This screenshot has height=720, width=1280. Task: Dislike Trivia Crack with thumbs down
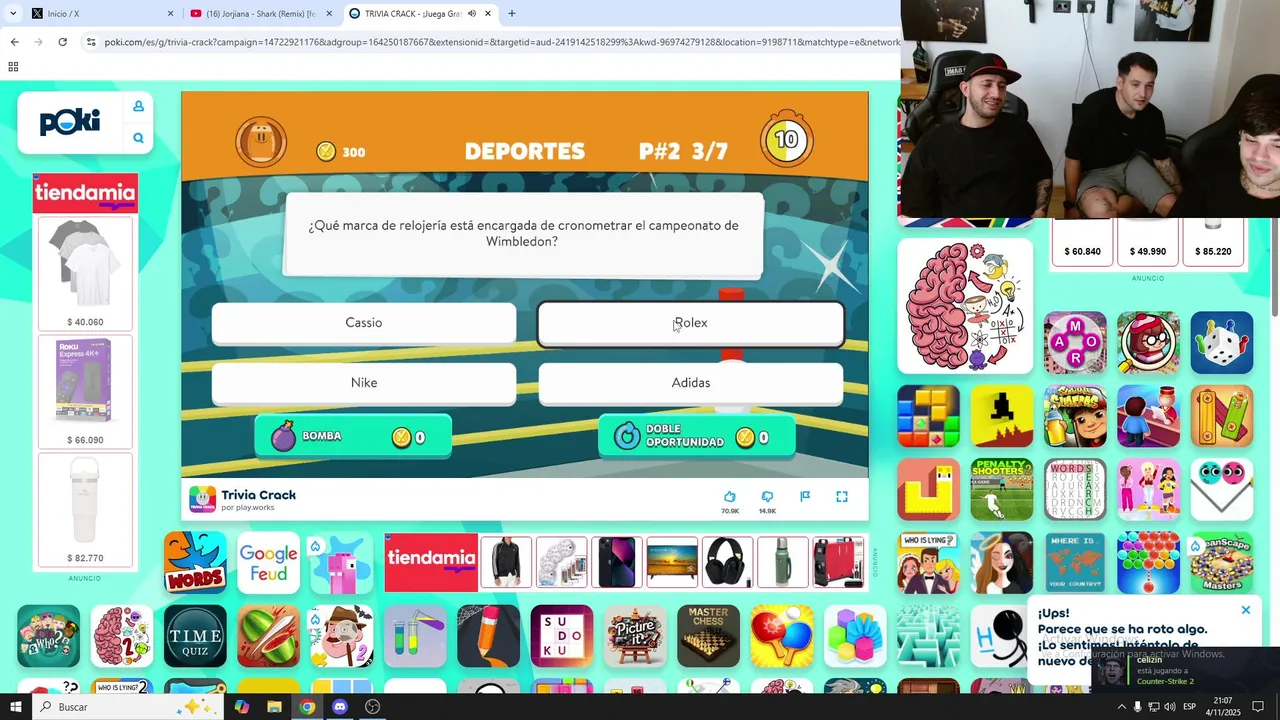(767, 496)
